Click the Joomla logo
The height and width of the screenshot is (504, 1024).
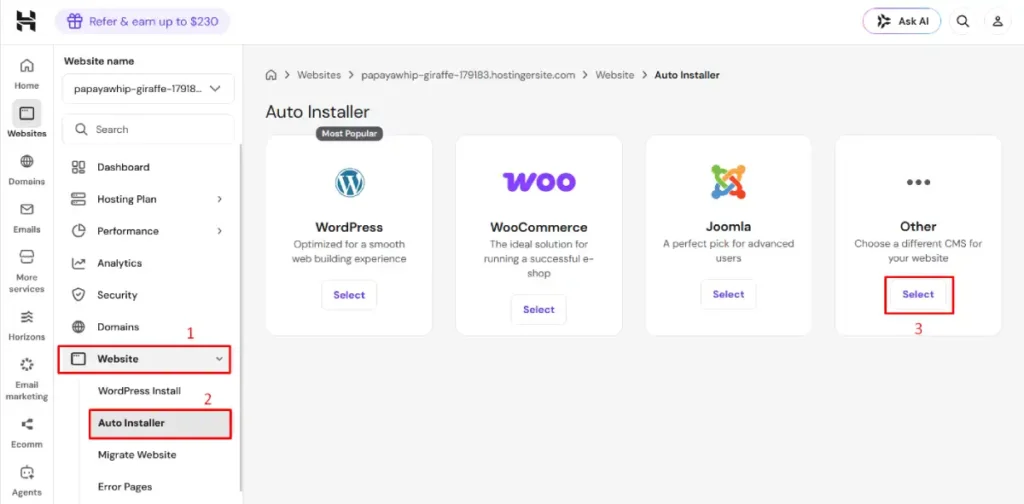click(728, 181)
